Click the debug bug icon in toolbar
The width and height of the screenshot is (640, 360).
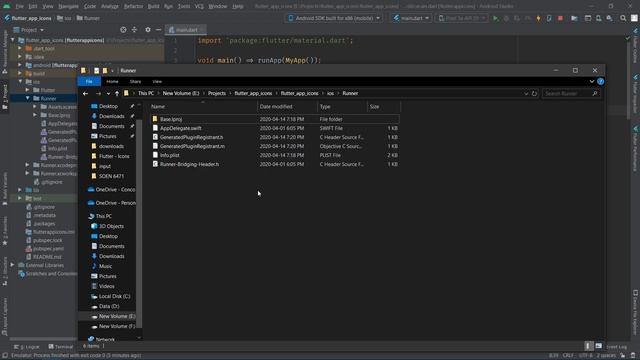click(507, 18)
